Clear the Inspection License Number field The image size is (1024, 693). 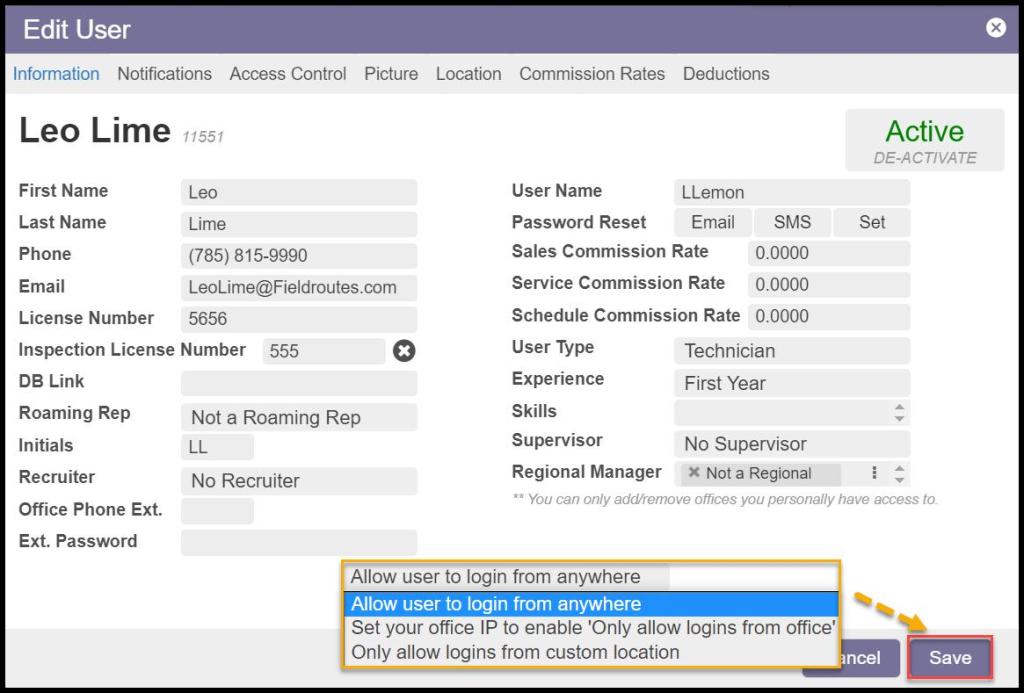(x=404, y=351)
